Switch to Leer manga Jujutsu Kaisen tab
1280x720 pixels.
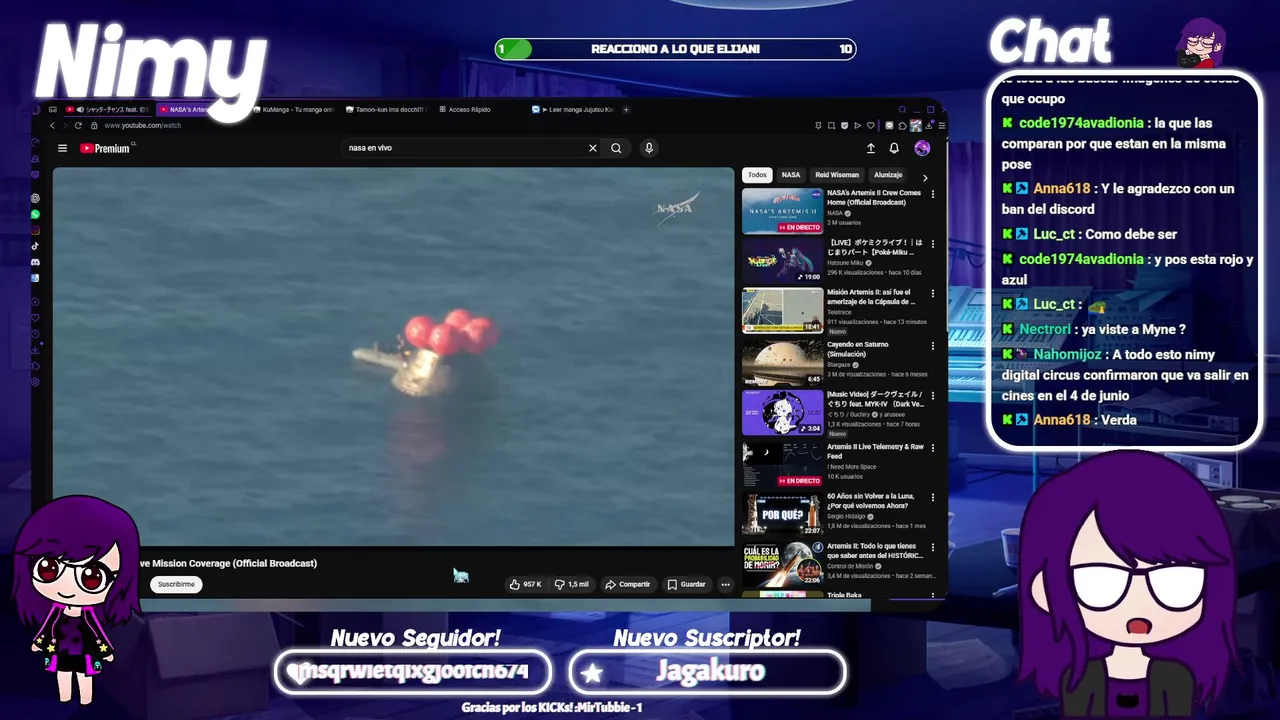coord(572,109)
